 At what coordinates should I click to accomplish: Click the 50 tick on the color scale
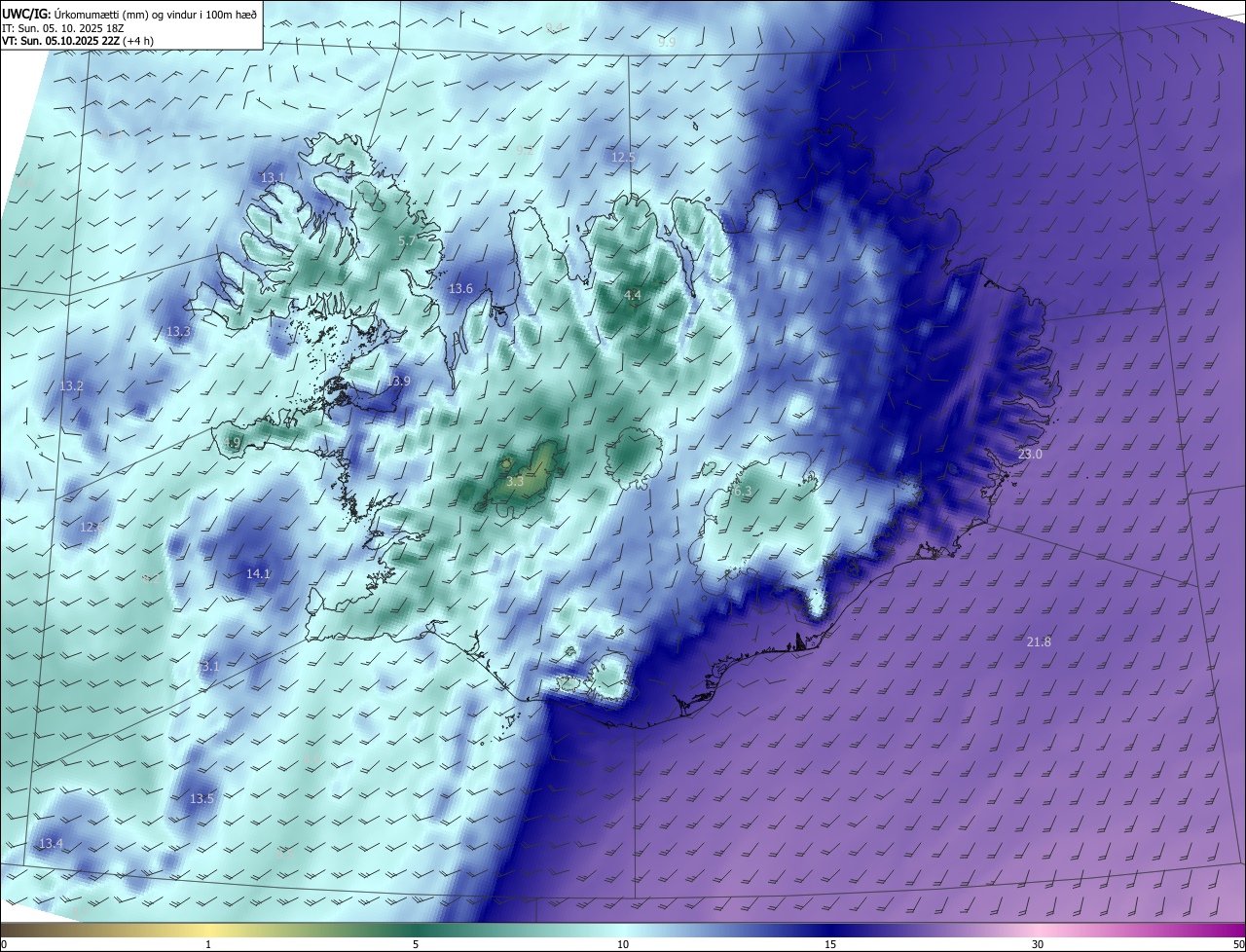(x=1238, y=945)
